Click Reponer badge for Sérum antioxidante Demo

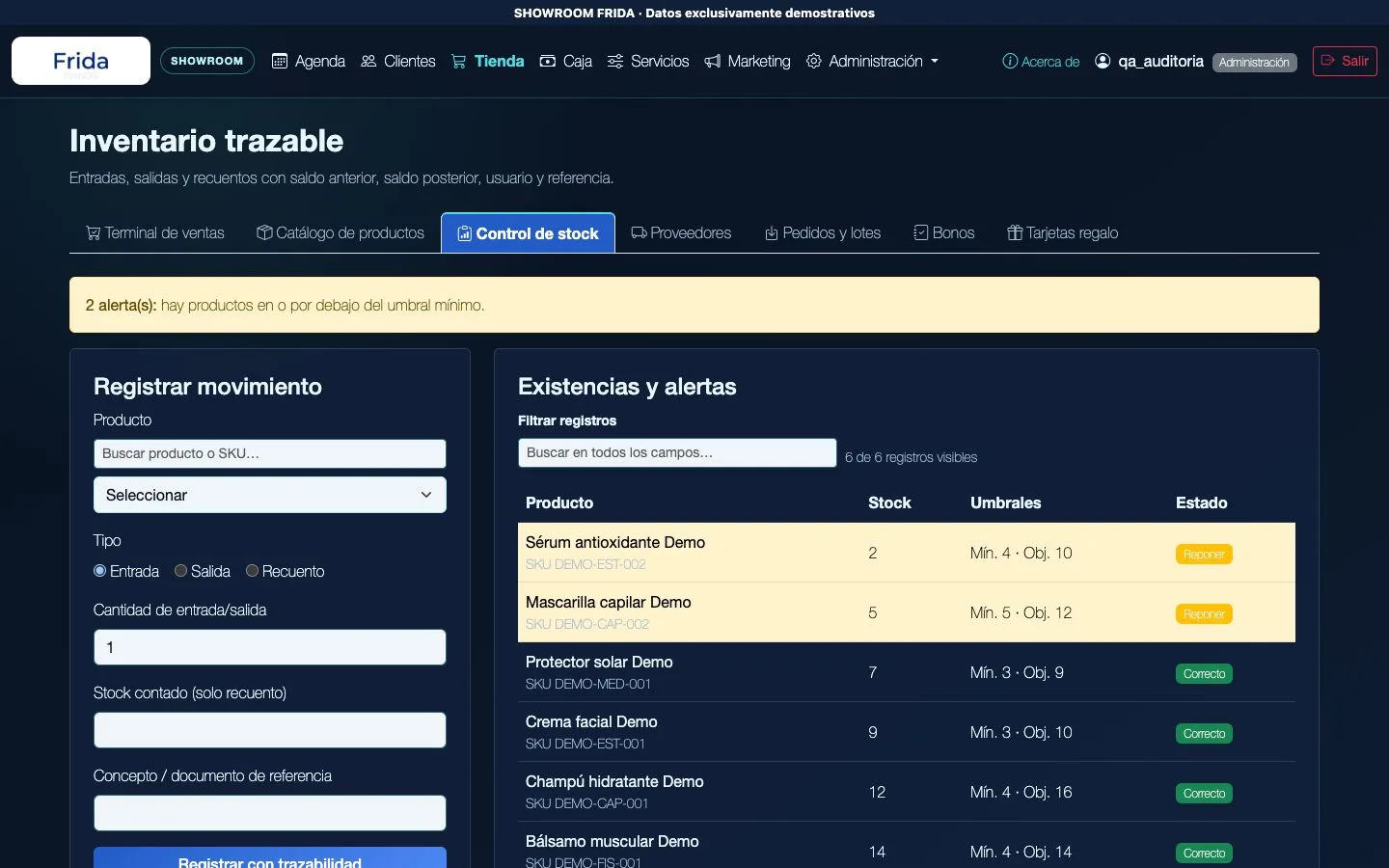click(1204, 555)
